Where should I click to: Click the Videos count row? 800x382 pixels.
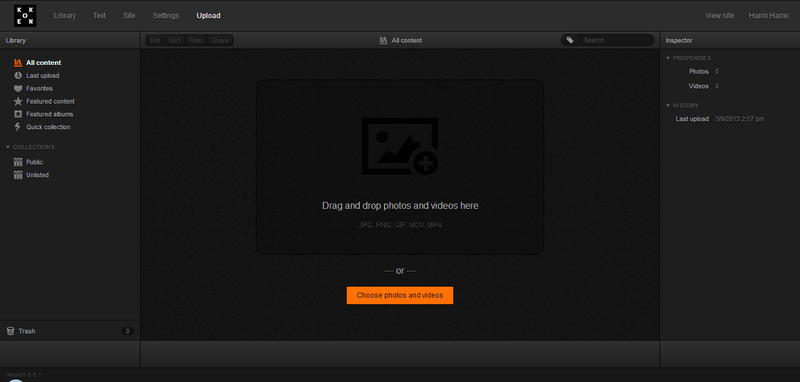tap(704, 86)
